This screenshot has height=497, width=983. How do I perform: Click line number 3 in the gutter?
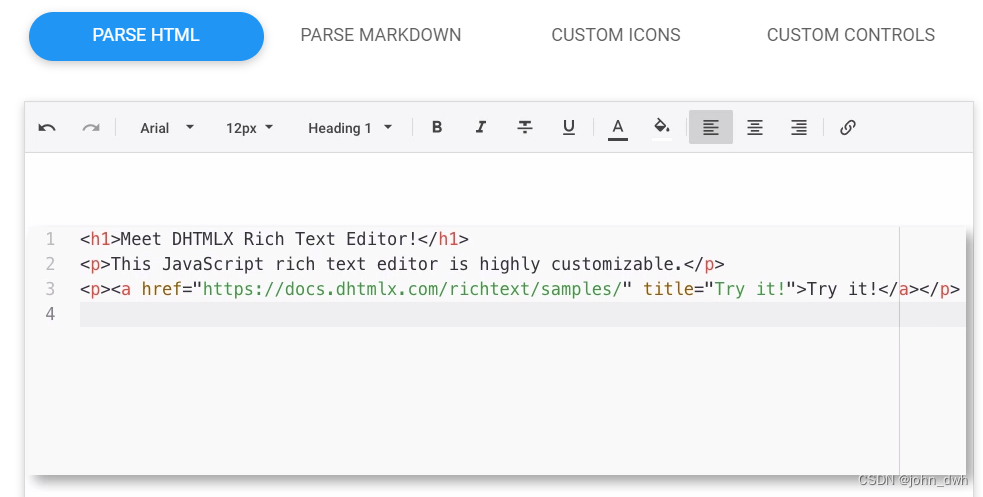(x=50, y=289)
